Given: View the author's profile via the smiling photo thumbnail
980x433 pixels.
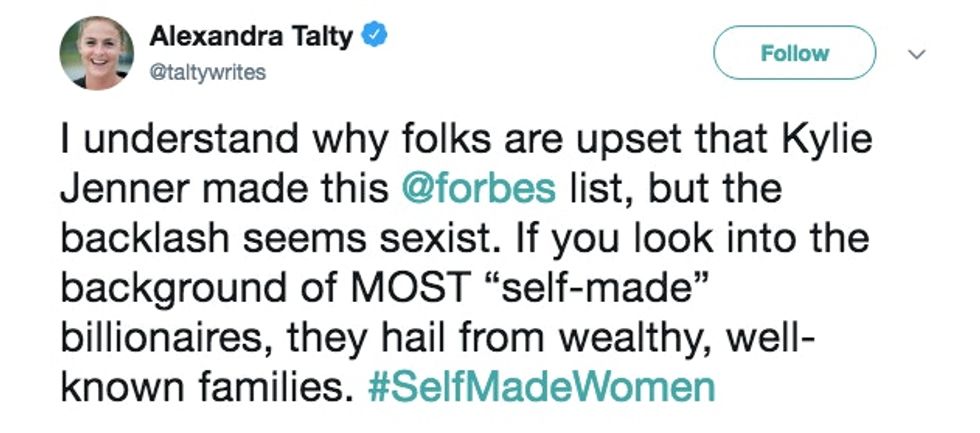Looking at the screenshot, I should click(x=96, y=54).
